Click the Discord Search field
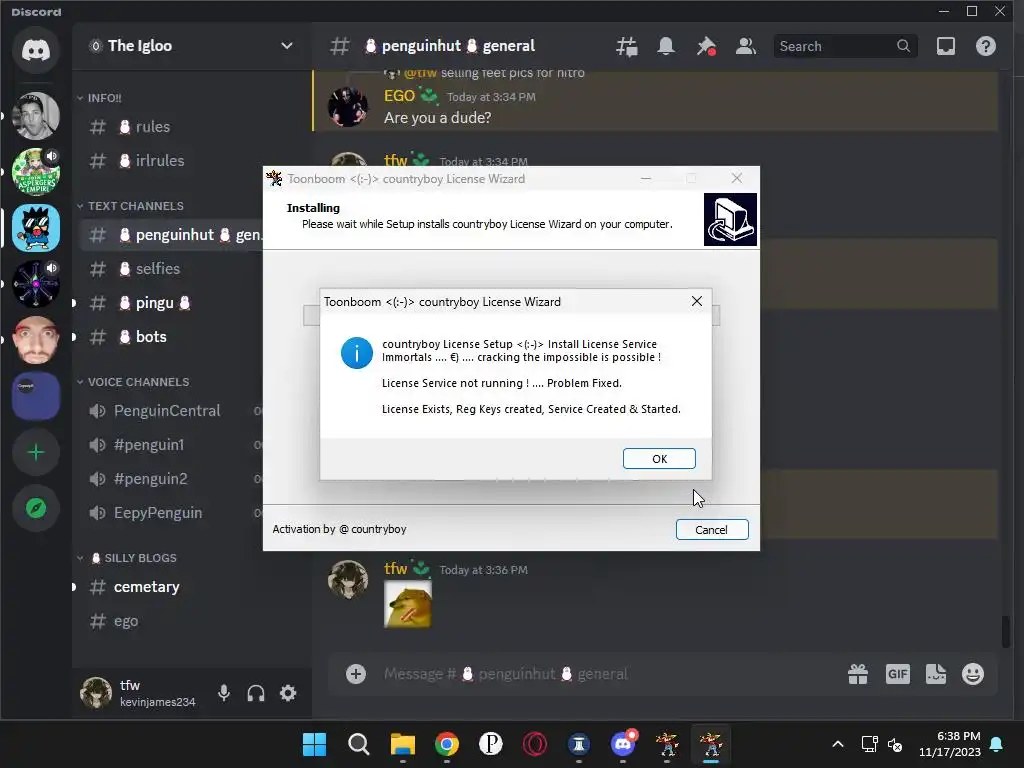Screen dimensions: 1024x768 [845, 46]
